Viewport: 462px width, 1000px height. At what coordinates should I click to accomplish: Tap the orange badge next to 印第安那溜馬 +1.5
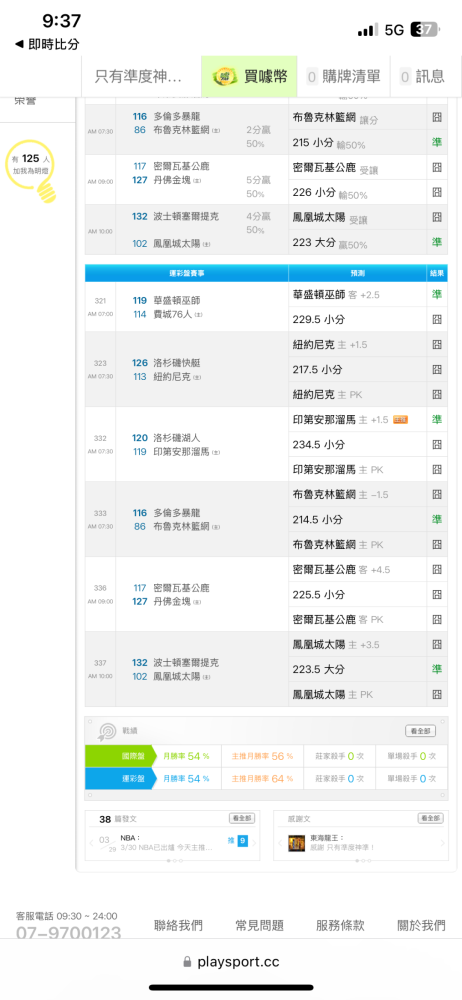[x=400, y=420]
